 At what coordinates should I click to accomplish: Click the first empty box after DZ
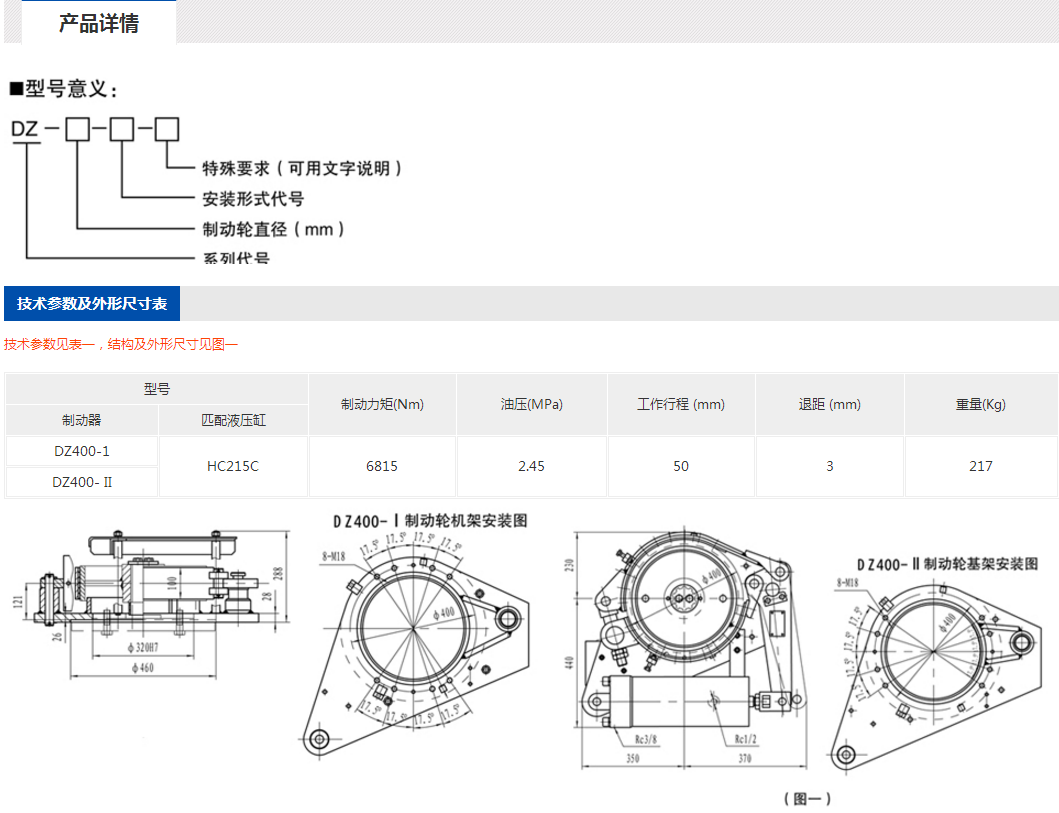coord(77,129)
